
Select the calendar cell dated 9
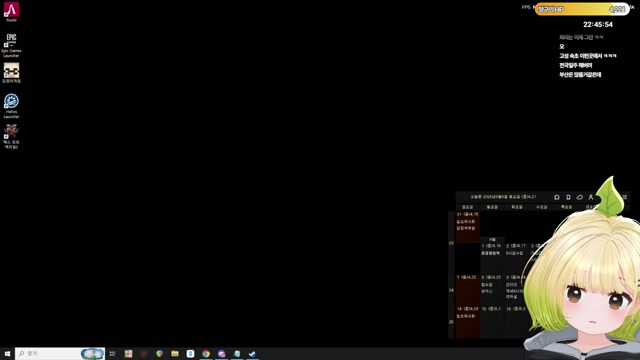coord(517,290)
